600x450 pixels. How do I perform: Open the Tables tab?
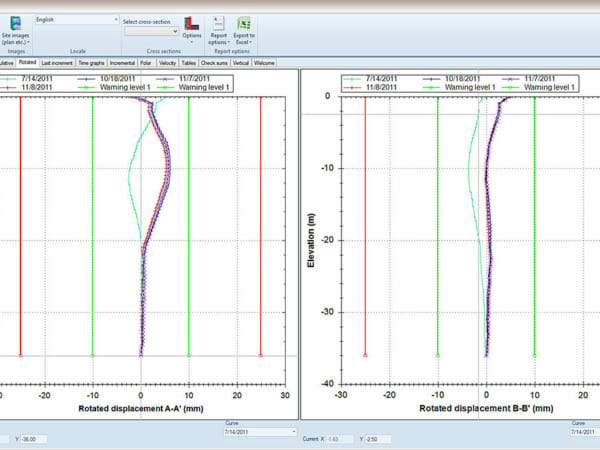pos(189,63)
